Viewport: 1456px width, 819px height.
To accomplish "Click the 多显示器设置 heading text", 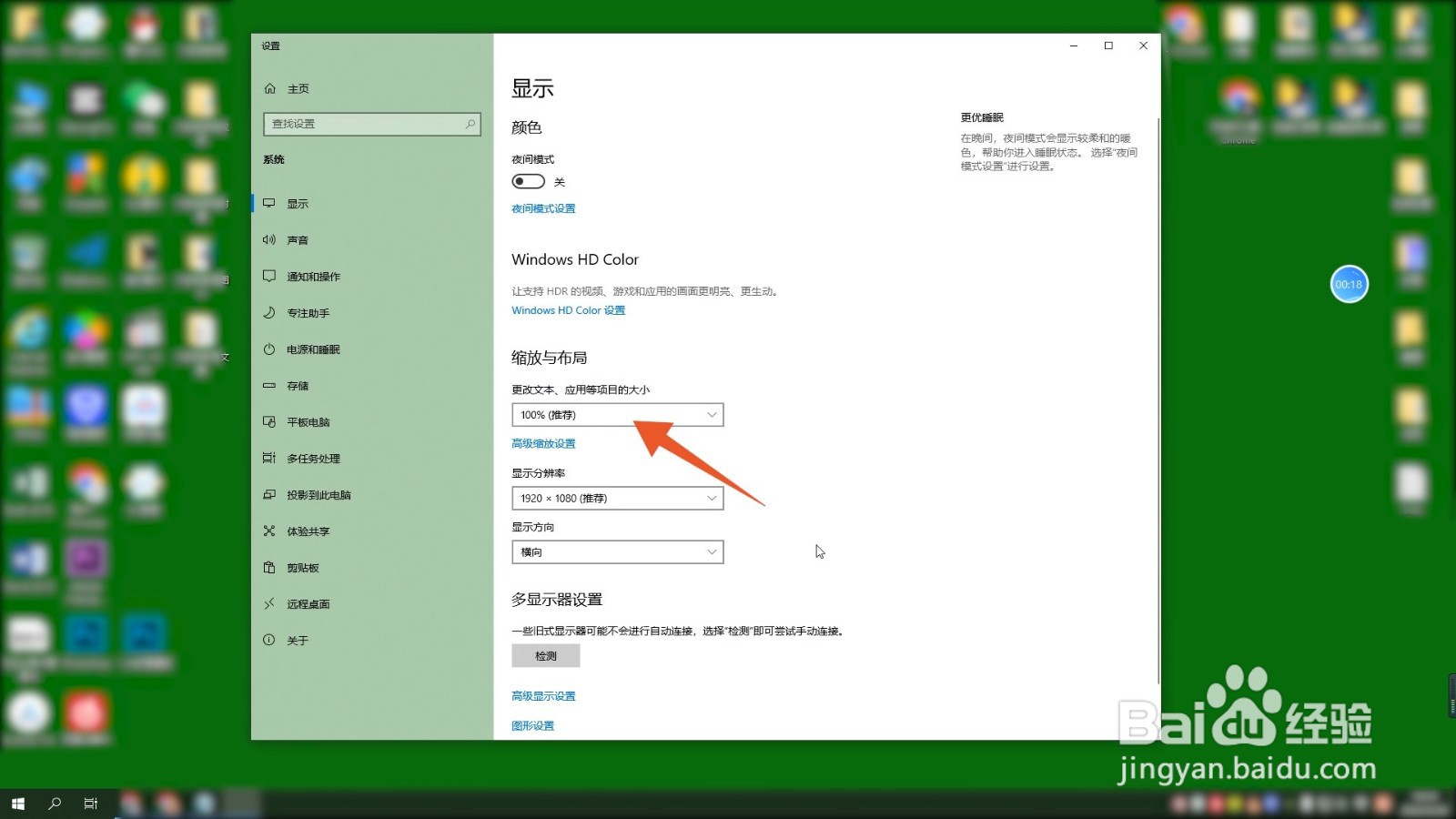I will point(557,600).
